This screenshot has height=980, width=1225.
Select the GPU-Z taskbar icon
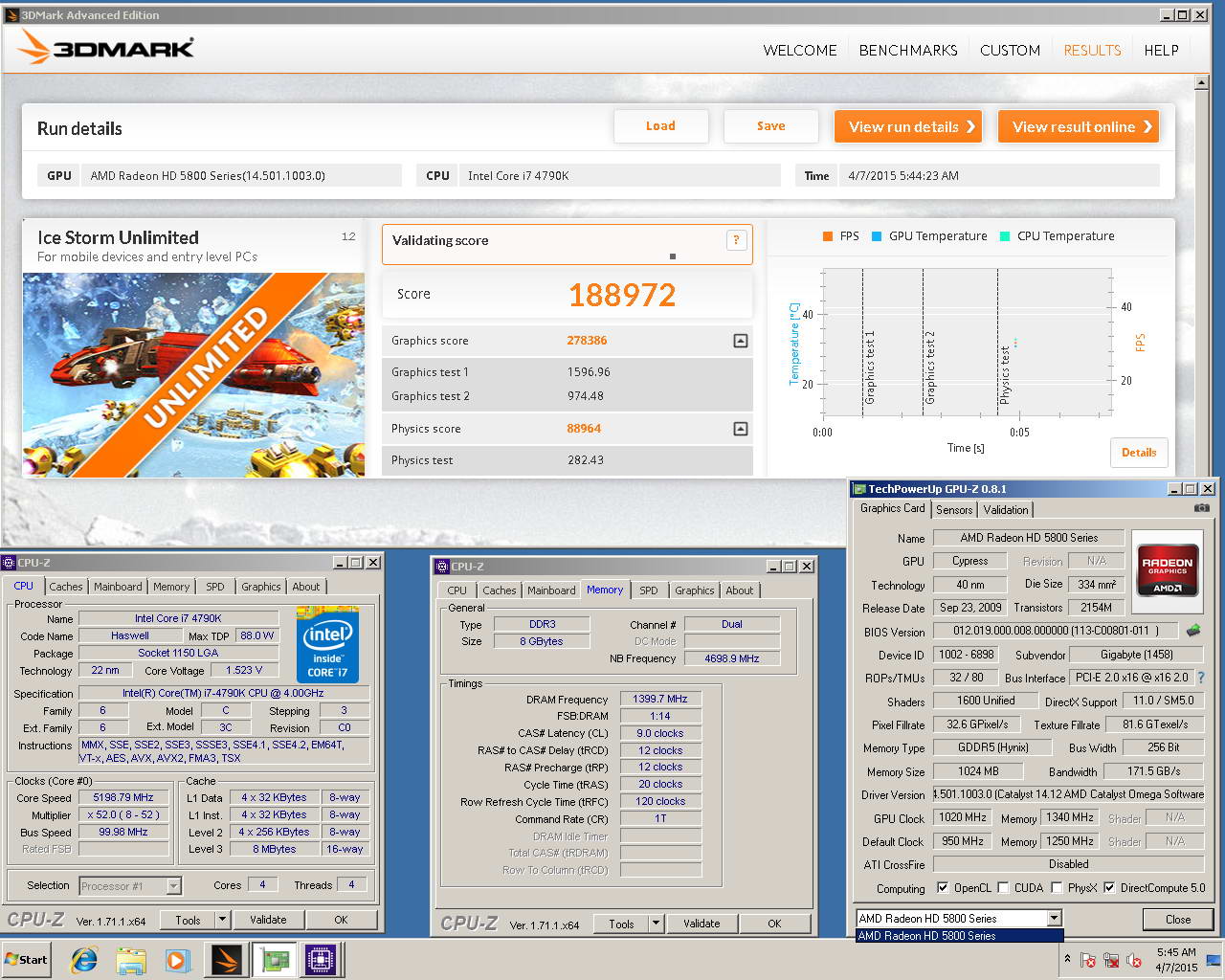coord(276,960)
